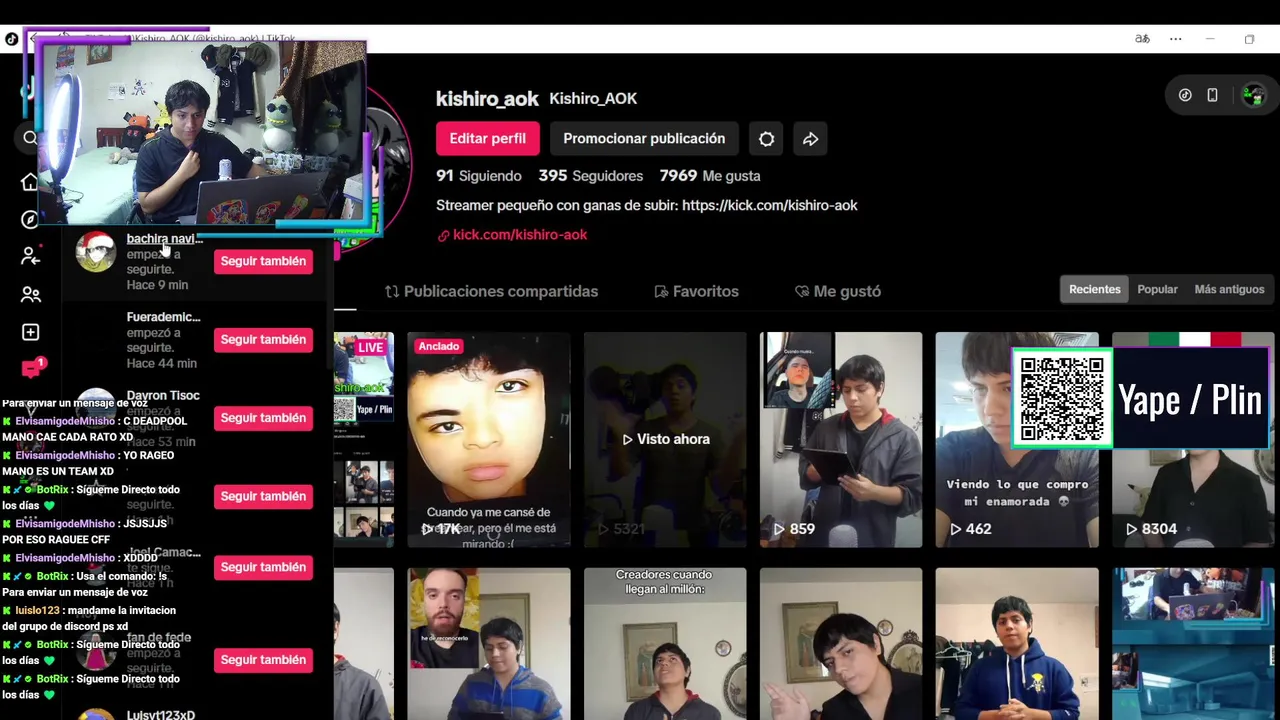Go to the Home feed icon

pos(30,182)
